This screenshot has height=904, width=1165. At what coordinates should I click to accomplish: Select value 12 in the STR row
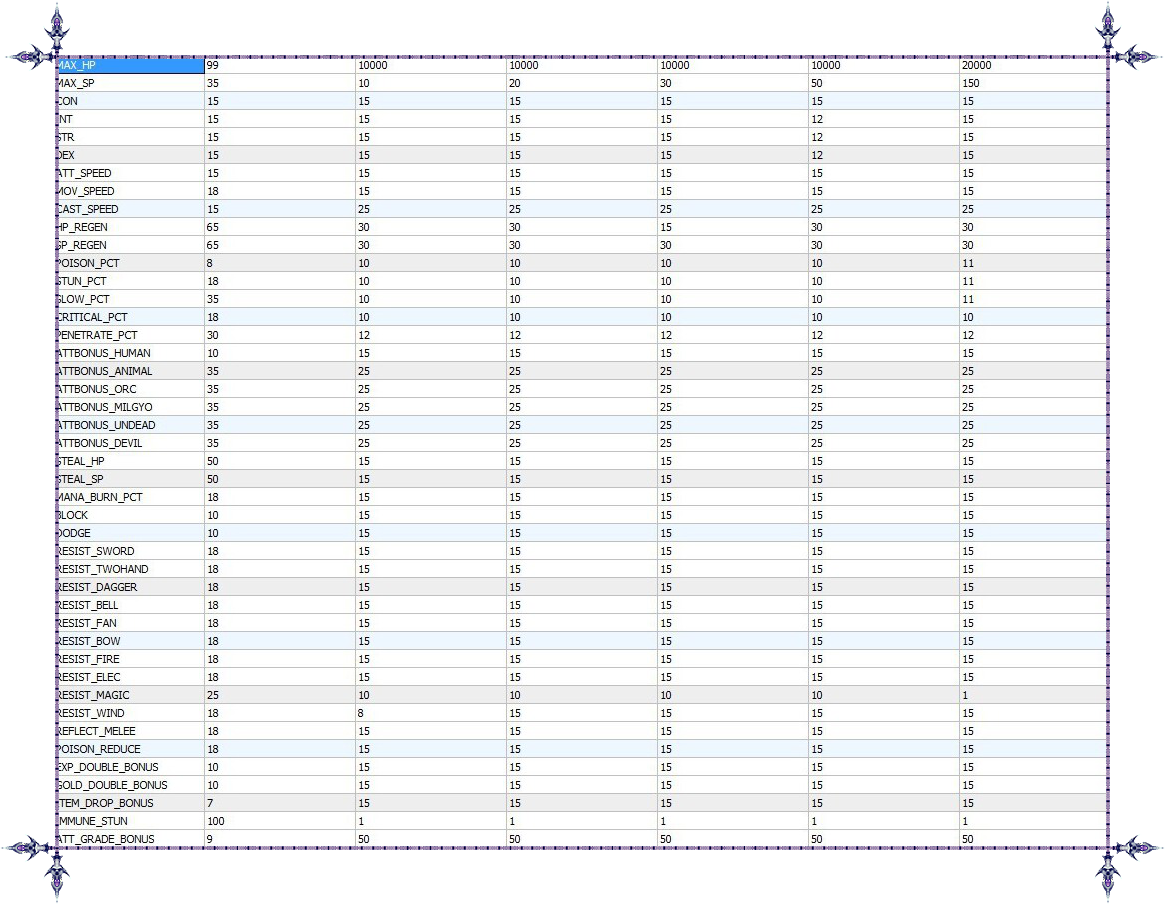817,137
